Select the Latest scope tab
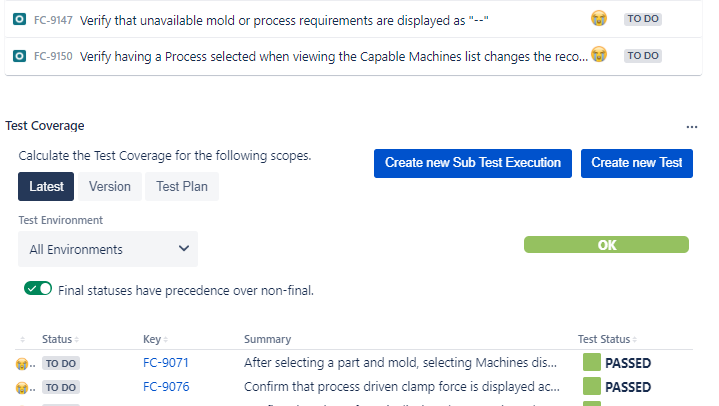Image resolution: width=719 pixels, height=406 pixels. click(x=46, y=186)
